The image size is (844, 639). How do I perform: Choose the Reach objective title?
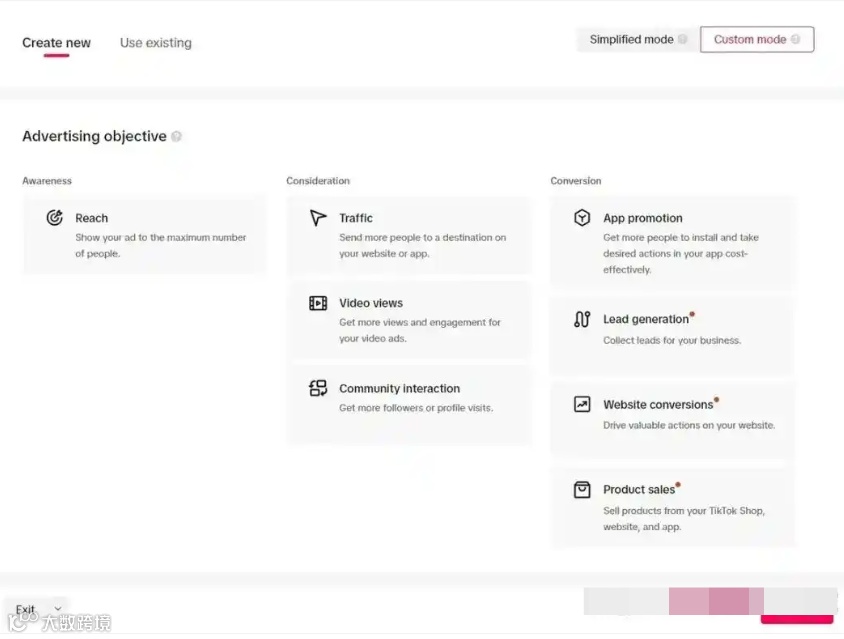[92, 218]
